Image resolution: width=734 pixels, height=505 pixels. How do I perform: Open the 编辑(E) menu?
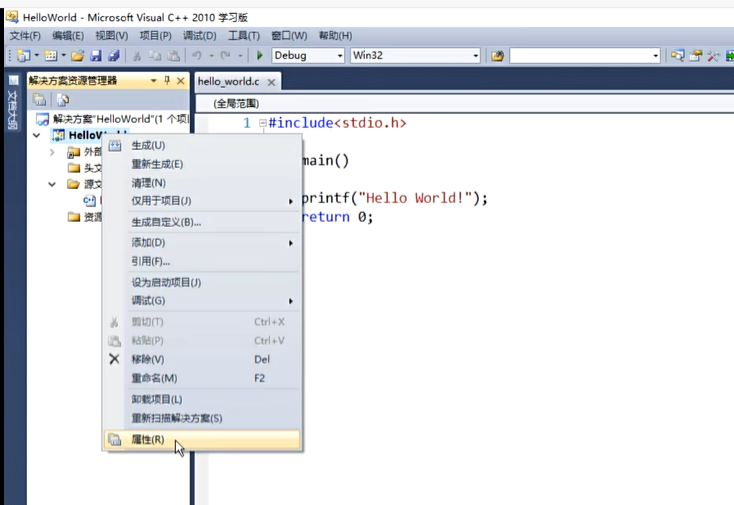(68, 36)
